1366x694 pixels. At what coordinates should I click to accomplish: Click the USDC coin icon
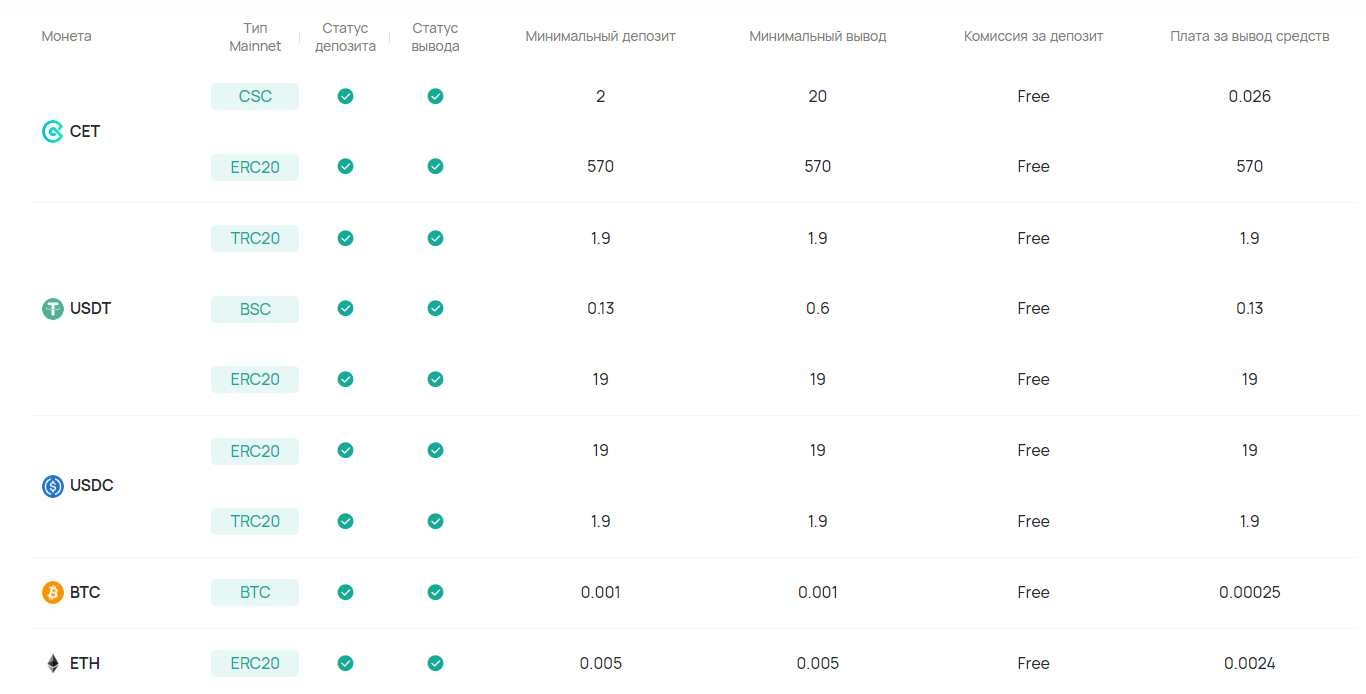(x=52, y=486)
